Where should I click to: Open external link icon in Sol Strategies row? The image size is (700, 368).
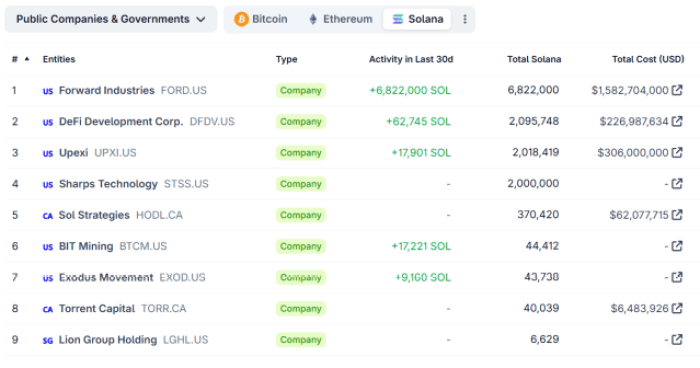(x=677, y=215)
